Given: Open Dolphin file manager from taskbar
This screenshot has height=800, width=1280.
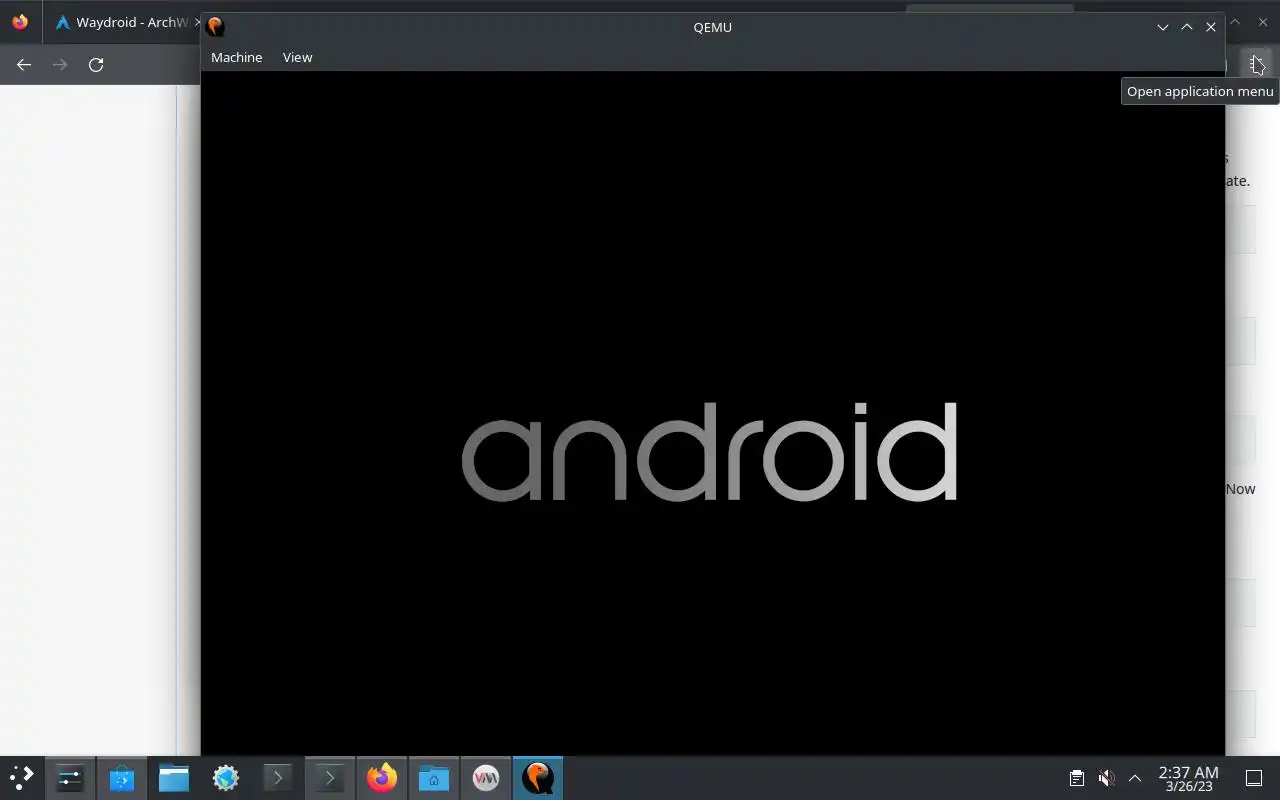Looking at the screenshot, I should (174, 777).
